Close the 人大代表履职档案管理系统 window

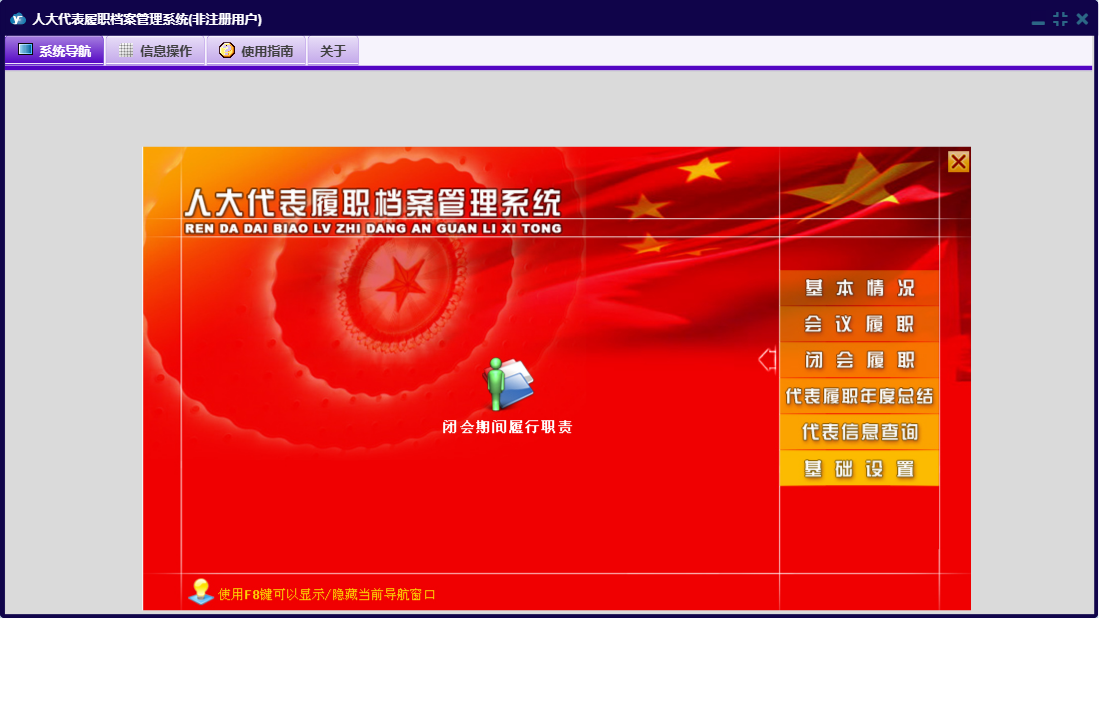point(1082,19)
